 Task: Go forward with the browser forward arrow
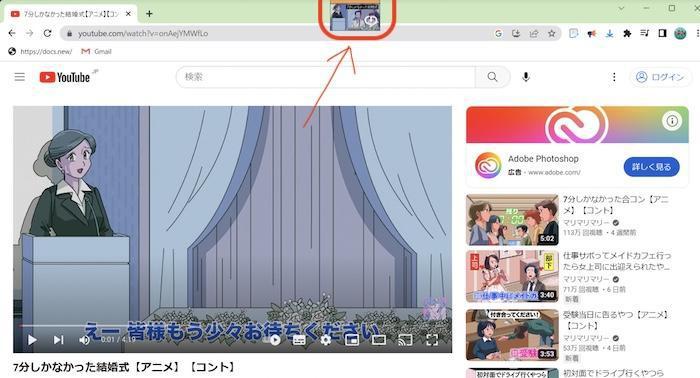pyautogui.click(x=29, y=33)
